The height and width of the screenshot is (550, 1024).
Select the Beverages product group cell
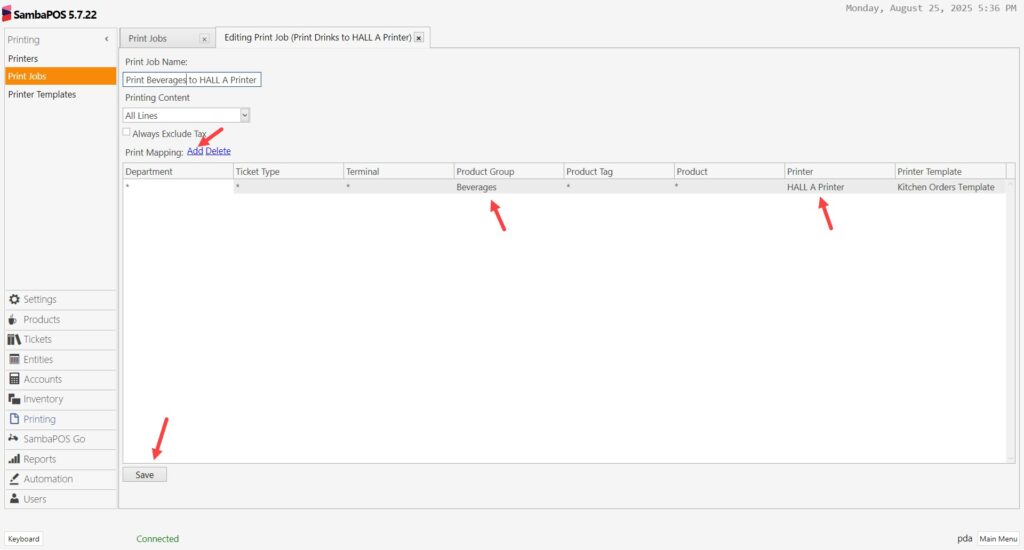[x=509, y=187]
